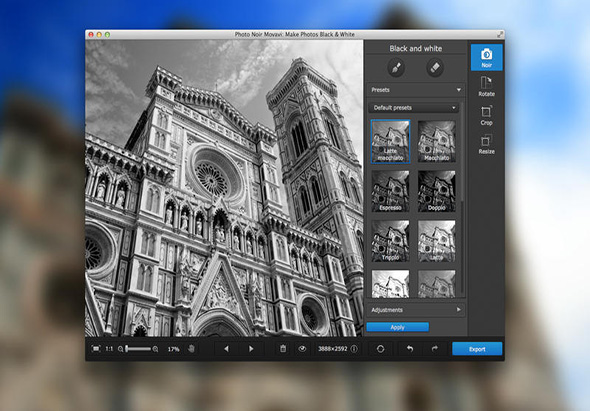Toggle the eye preview original icon

coord(302,349)
